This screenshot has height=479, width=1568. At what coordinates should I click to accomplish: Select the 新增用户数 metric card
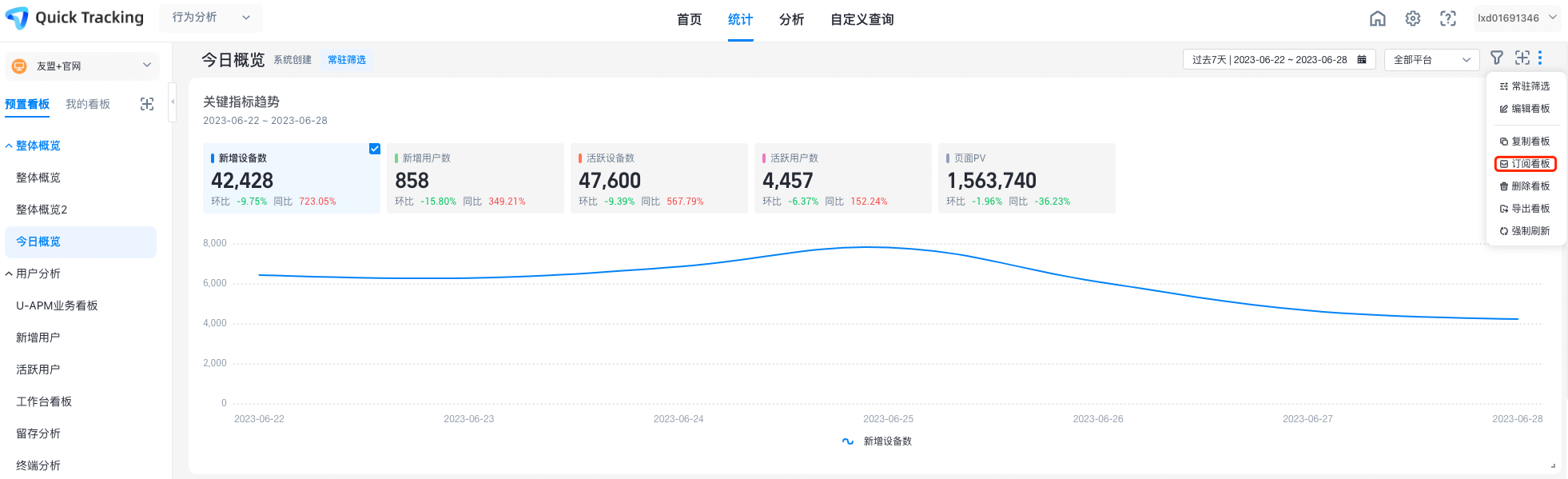point(476,178)
